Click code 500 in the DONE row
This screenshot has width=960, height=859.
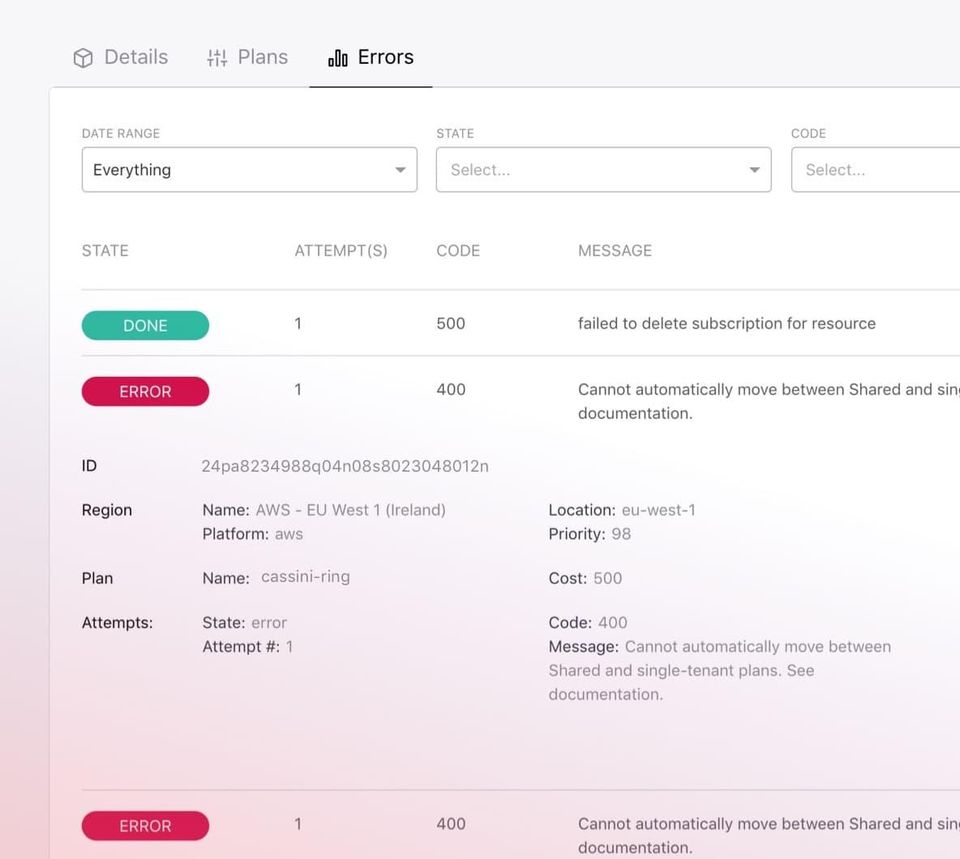(451, 323)
